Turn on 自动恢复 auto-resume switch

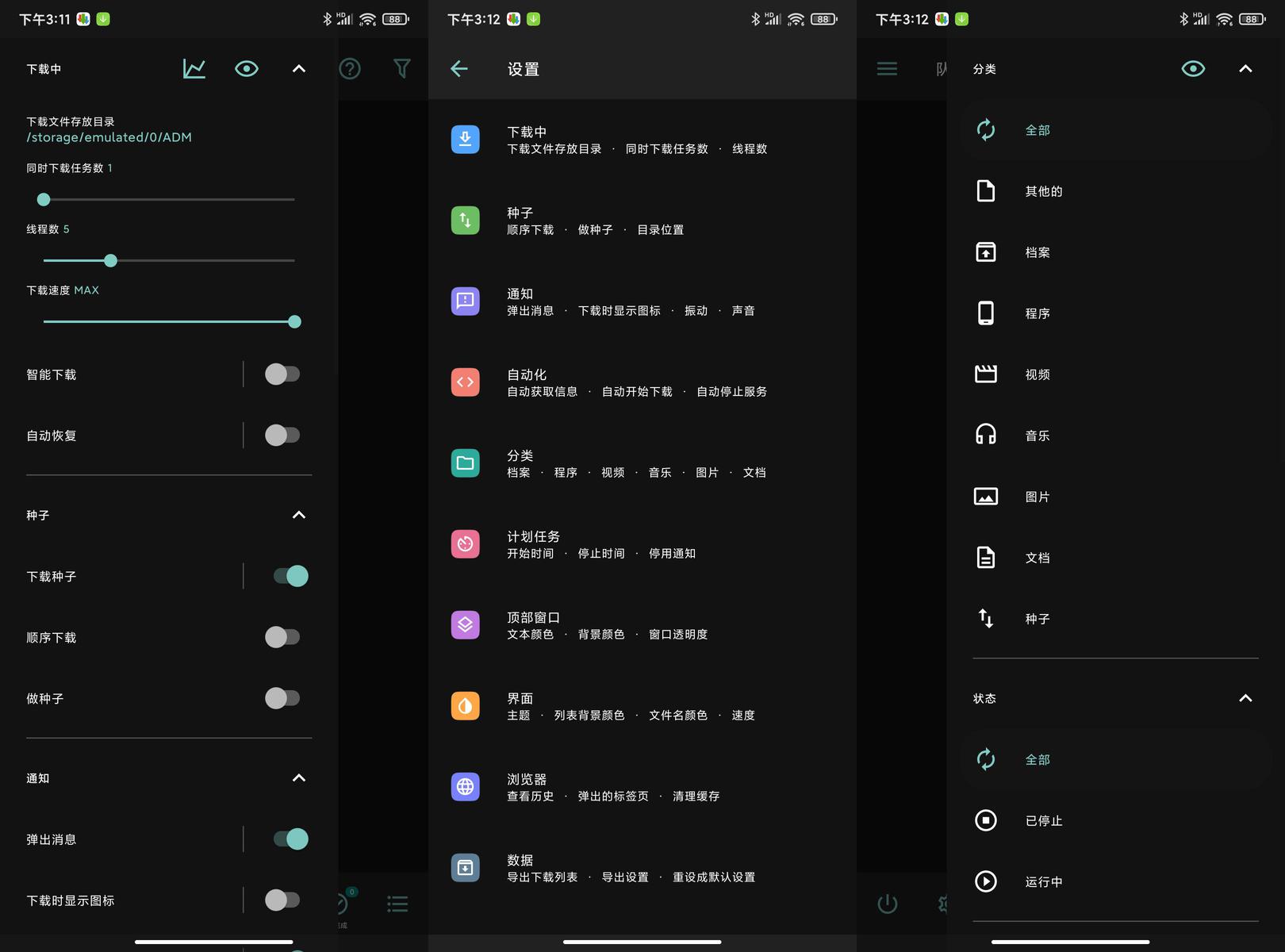coord(282,436)
